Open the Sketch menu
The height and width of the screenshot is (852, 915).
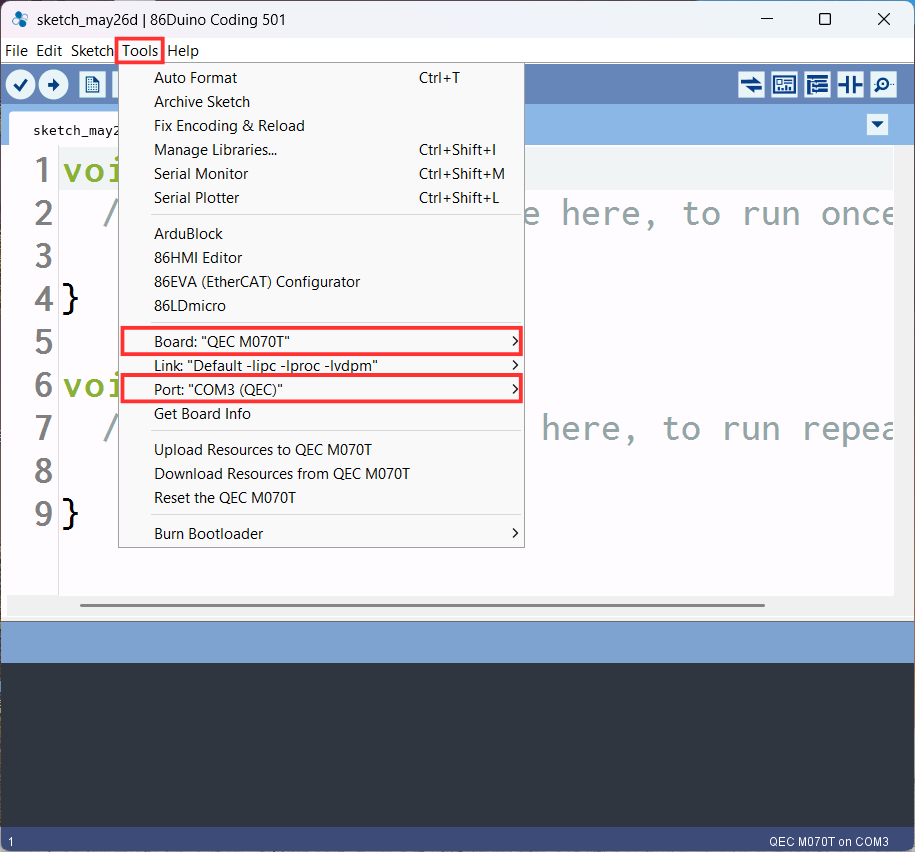[x=92, y=51]
